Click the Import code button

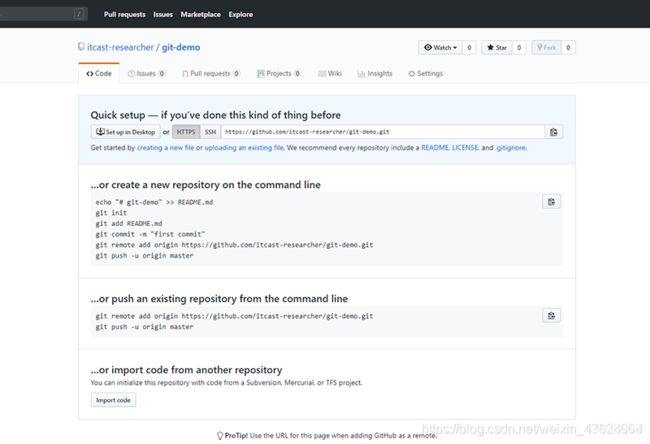113,400
